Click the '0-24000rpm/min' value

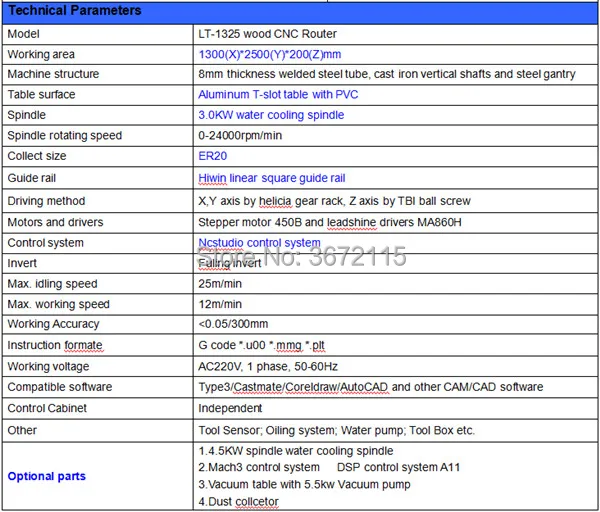pyautogui.click(x=240, y=135)
